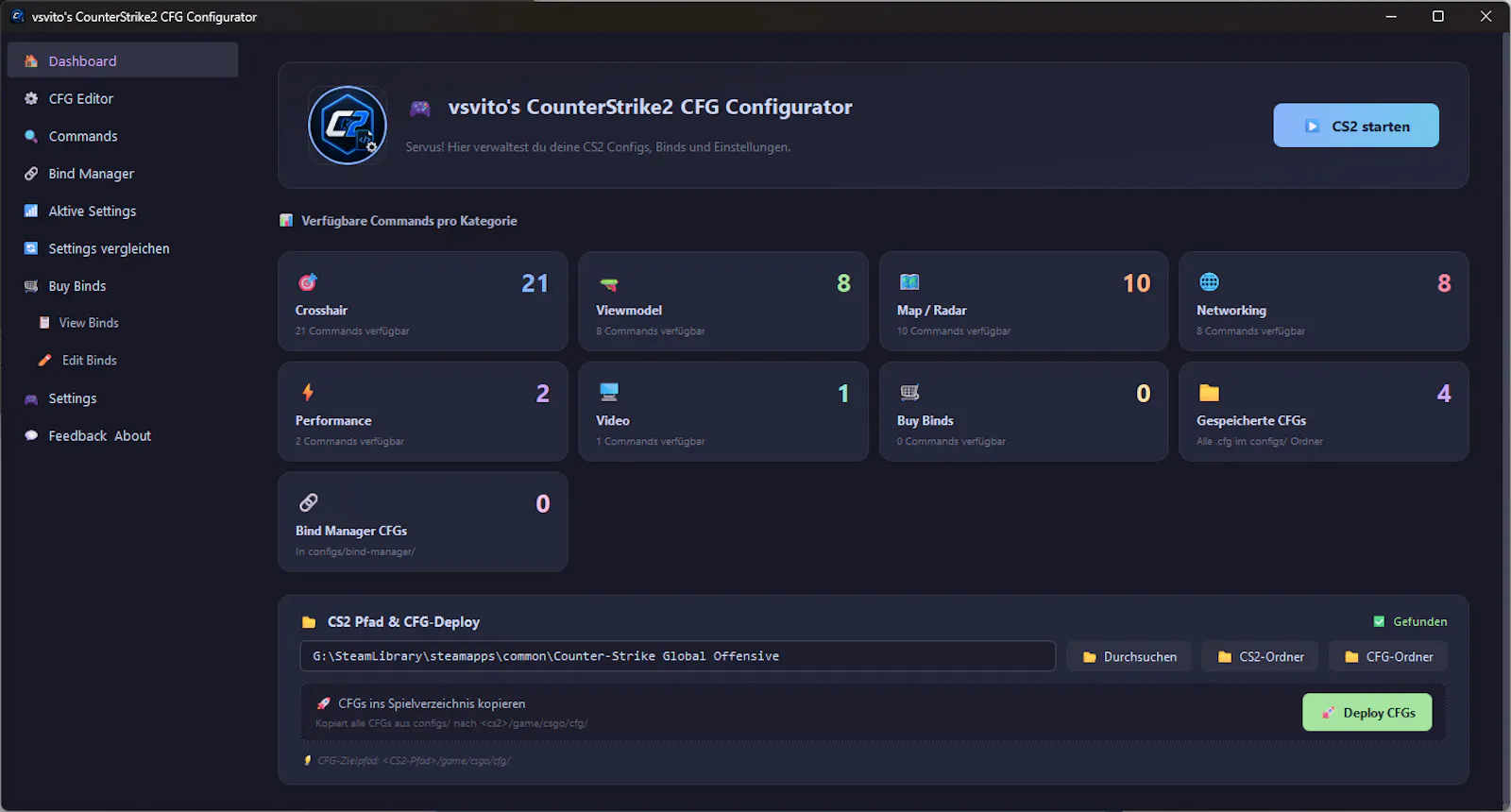
Task: Click the Verfügbare Commands pro Kategorie heading
Action: point(409,221)
